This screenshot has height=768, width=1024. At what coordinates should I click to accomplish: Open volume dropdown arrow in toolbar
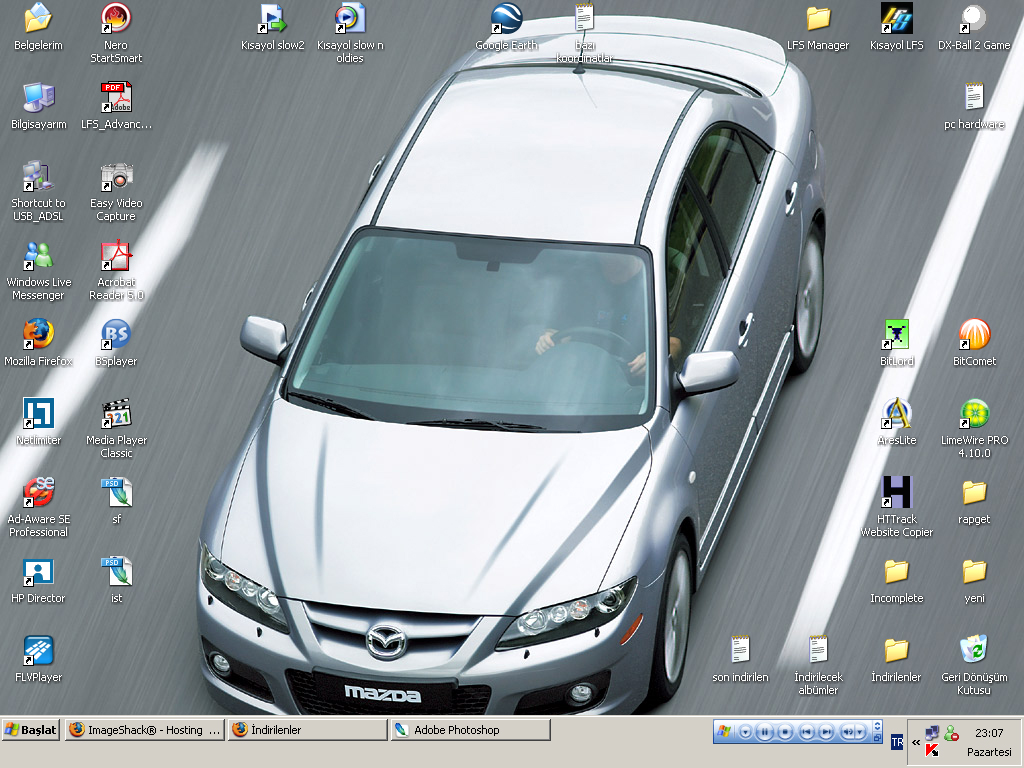point(861,732)
